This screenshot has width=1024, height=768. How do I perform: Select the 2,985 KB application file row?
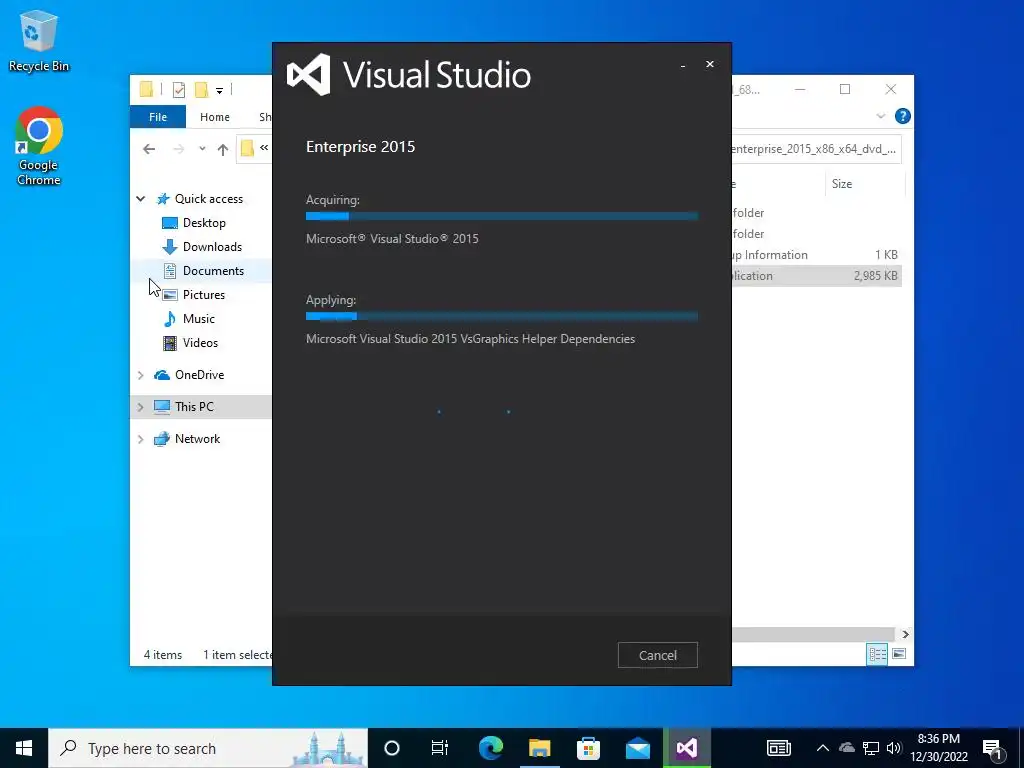(816, 276)
